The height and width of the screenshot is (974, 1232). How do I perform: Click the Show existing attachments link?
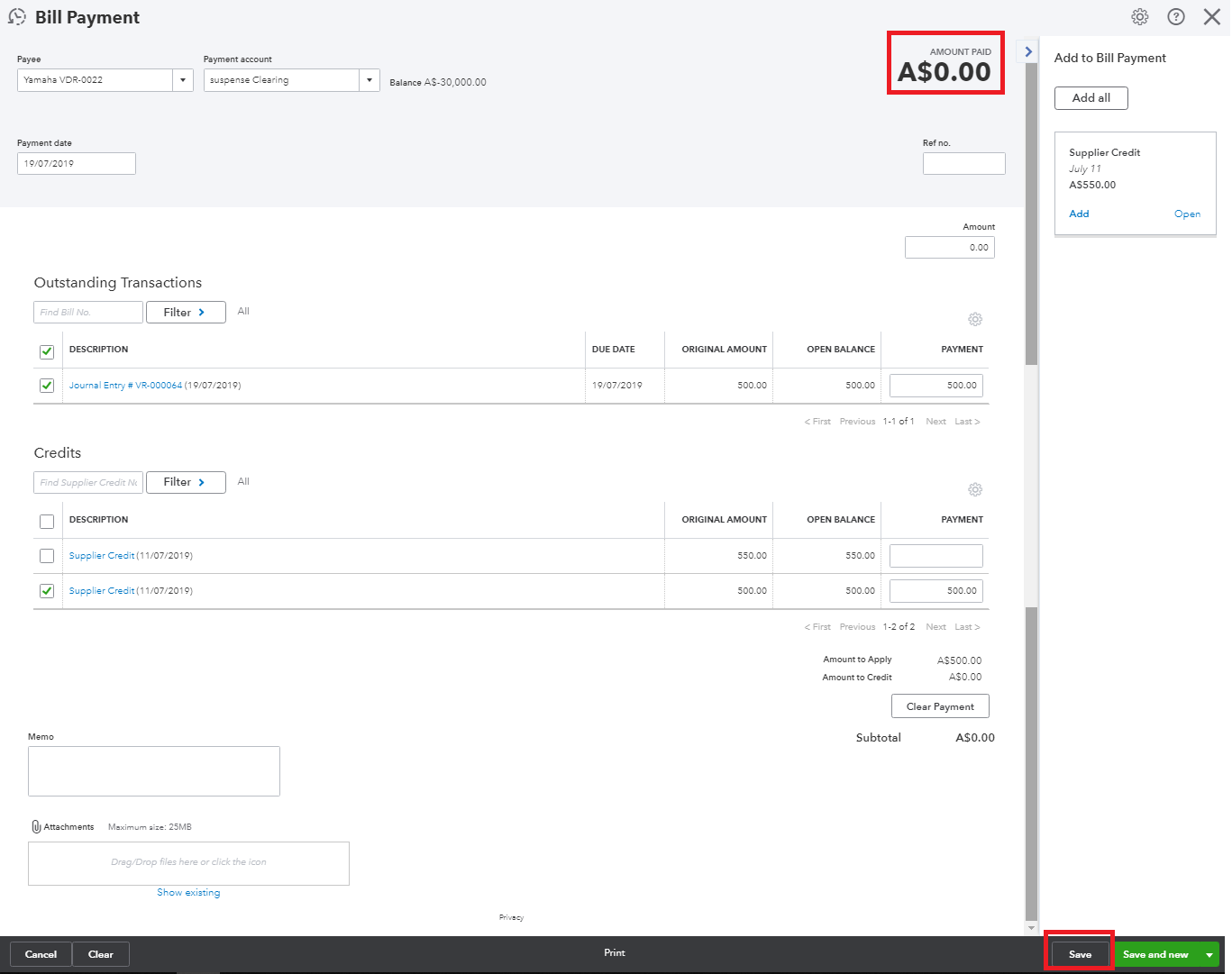(x=188, y=892)
